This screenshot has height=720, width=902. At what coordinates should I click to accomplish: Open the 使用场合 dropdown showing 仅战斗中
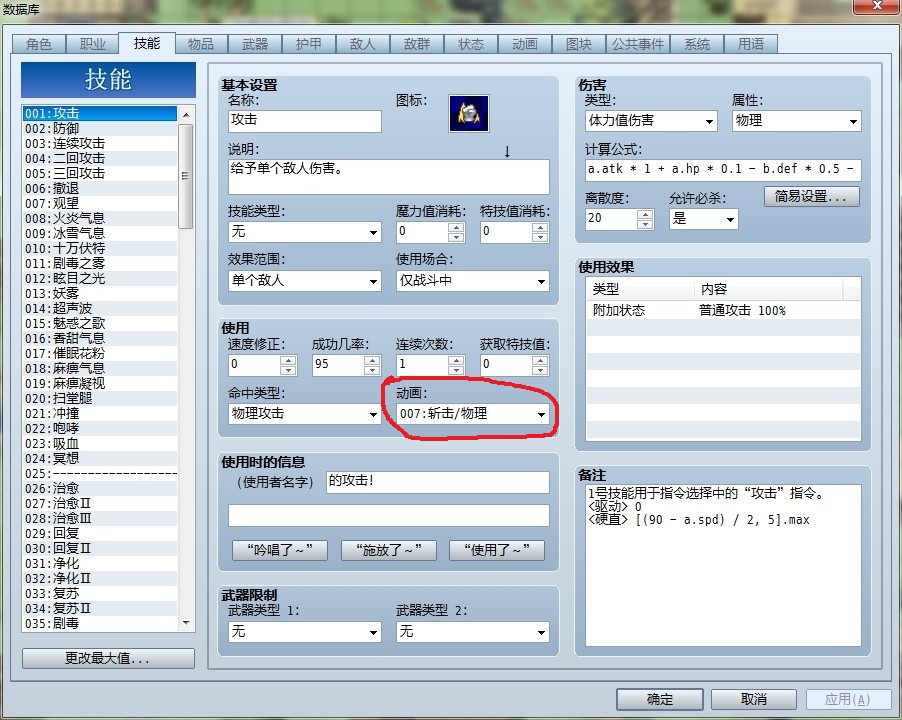(473, 281)
